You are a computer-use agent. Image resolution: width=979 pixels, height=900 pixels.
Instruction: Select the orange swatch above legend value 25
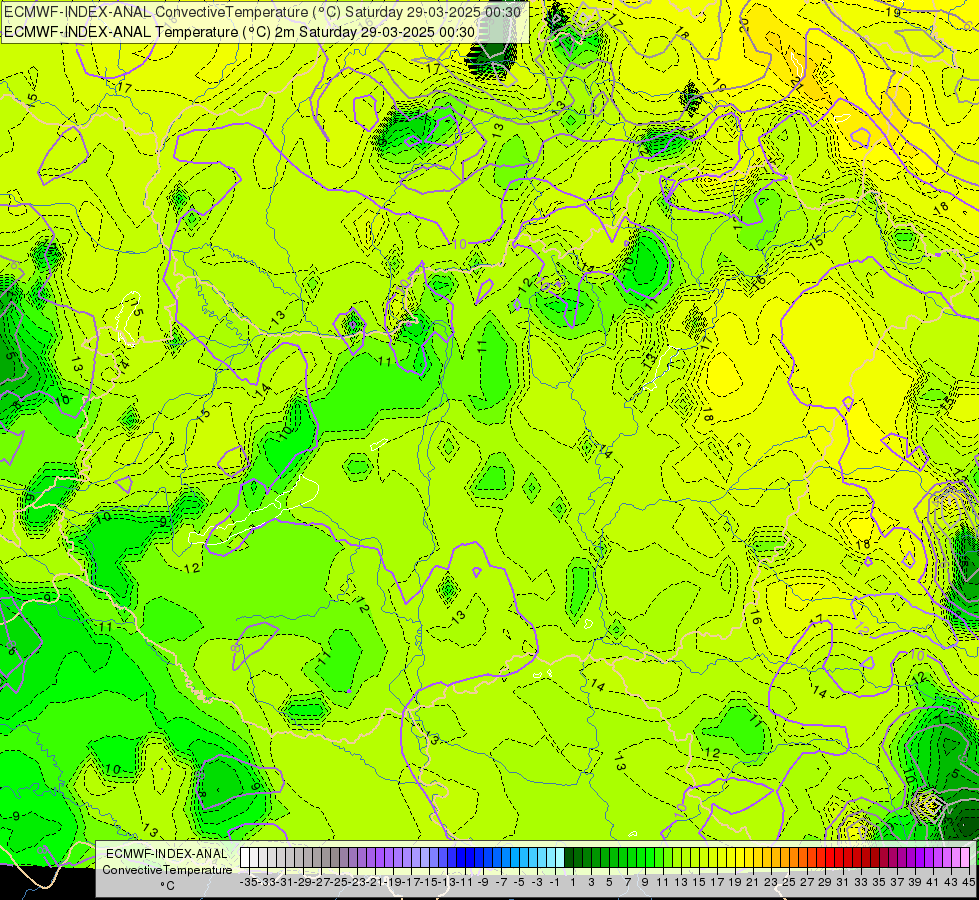coord(784,857)
